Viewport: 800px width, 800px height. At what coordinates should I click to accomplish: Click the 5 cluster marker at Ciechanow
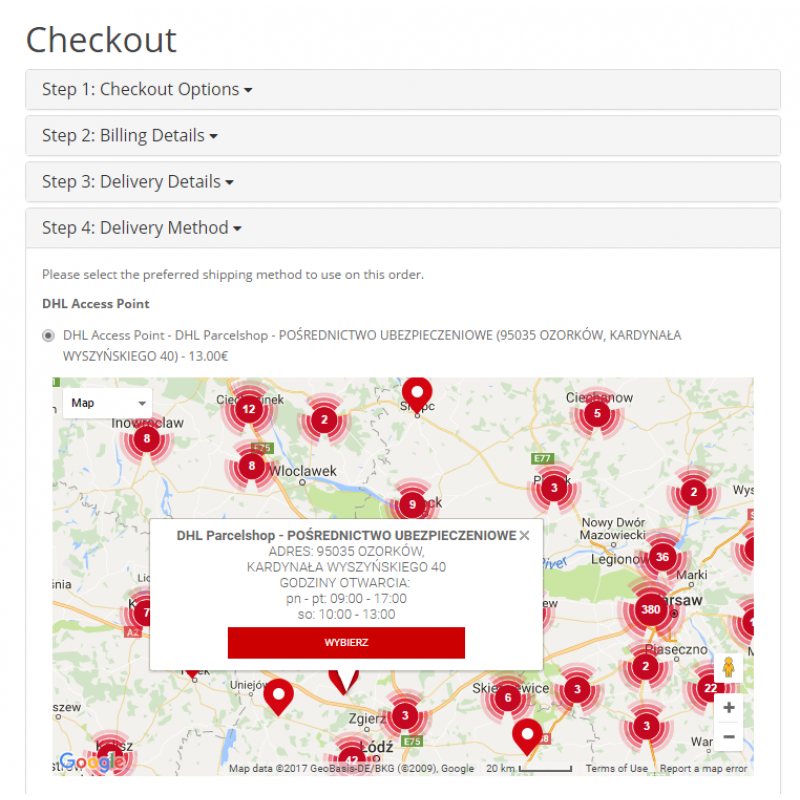coord(597,413)
